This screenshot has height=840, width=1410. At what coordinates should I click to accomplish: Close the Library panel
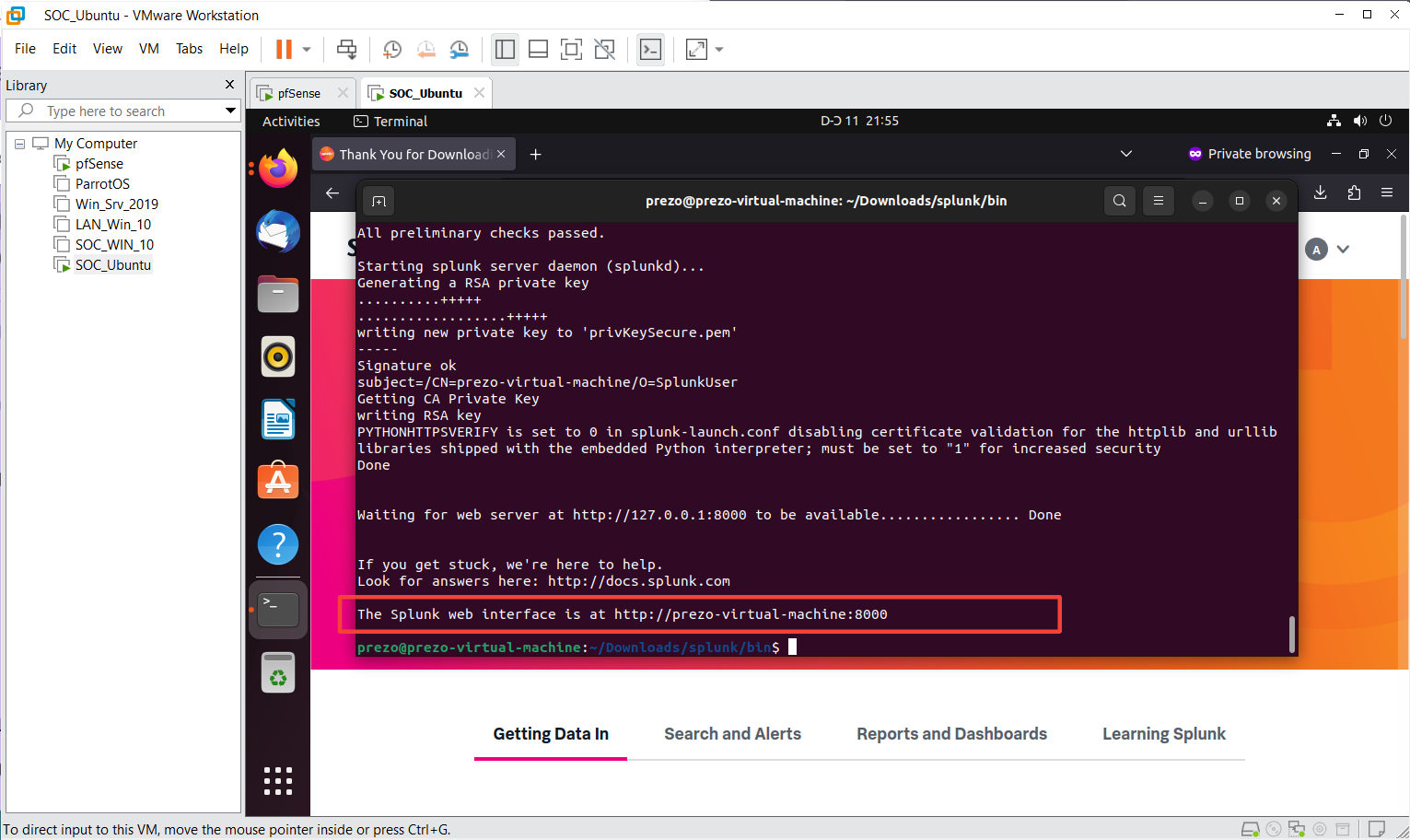(229, 85)
